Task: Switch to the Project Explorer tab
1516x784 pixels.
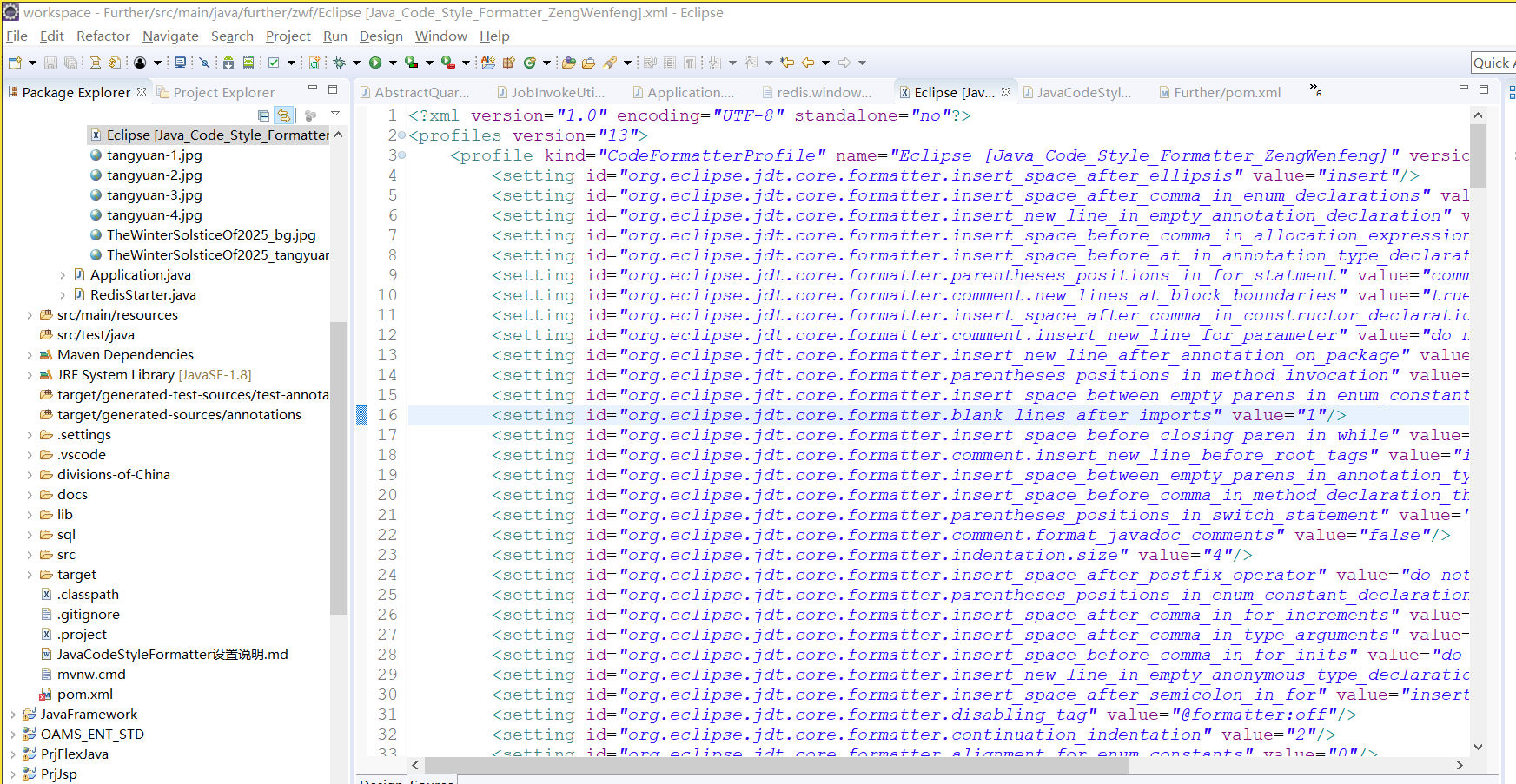Action: 216,92
